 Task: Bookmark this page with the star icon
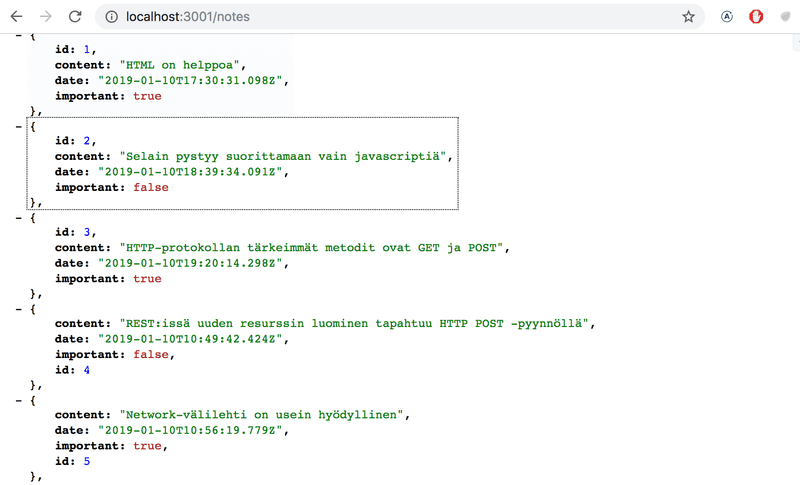(x=688, y=17)
